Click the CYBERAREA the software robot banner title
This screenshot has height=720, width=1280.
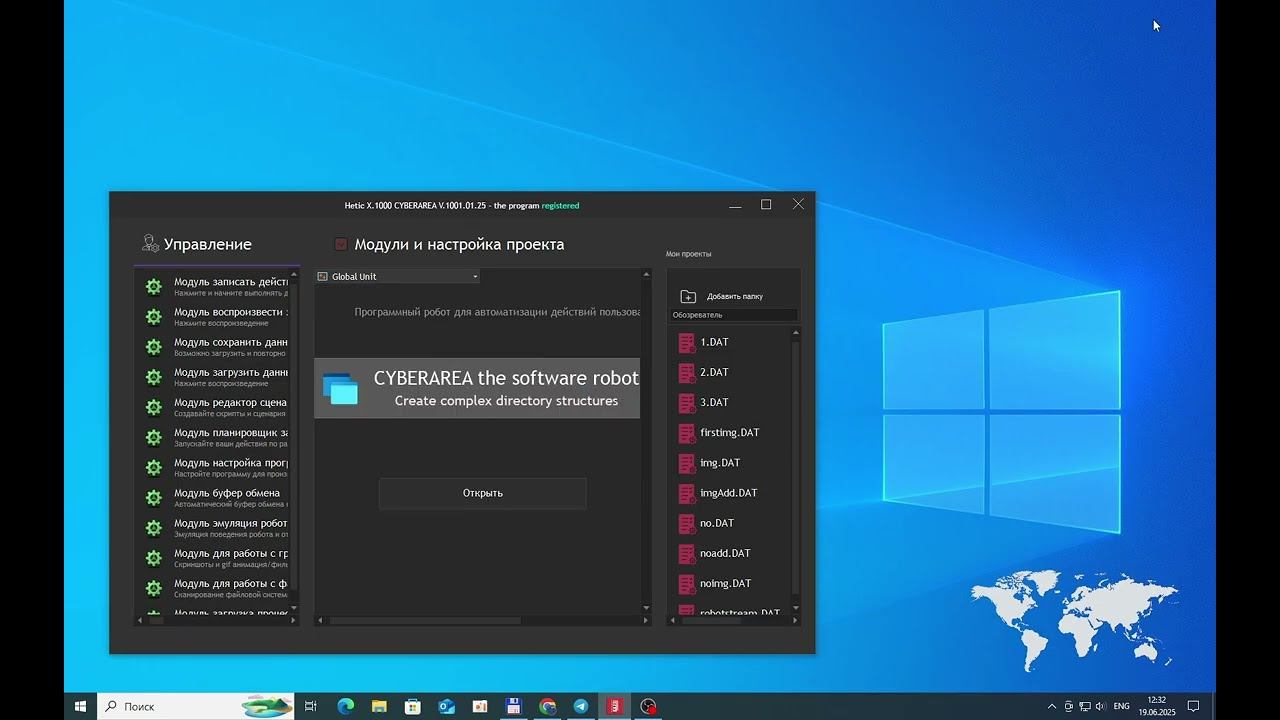506,378
